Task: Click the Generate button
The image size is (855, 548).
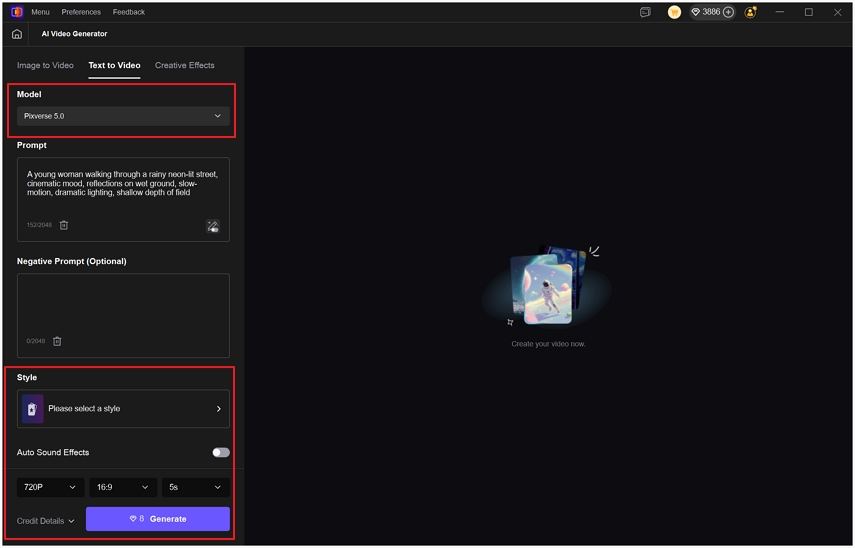Action: click(158, 519)
